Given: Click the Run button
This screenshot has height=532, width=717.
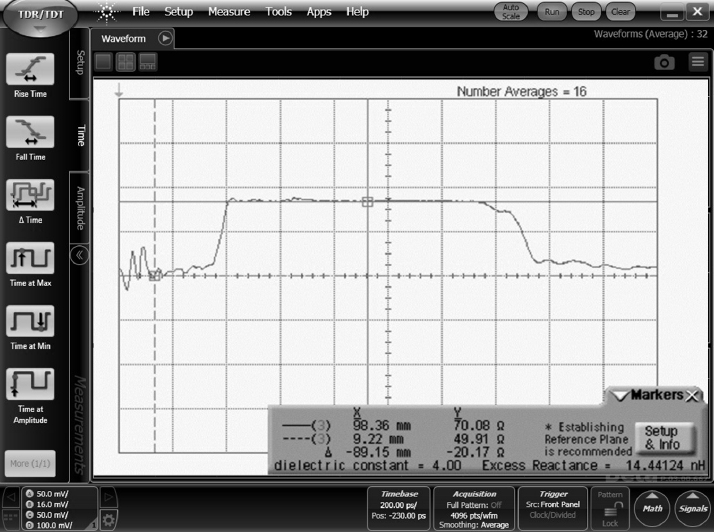Looking at the screenshot, I should (552, 12).
